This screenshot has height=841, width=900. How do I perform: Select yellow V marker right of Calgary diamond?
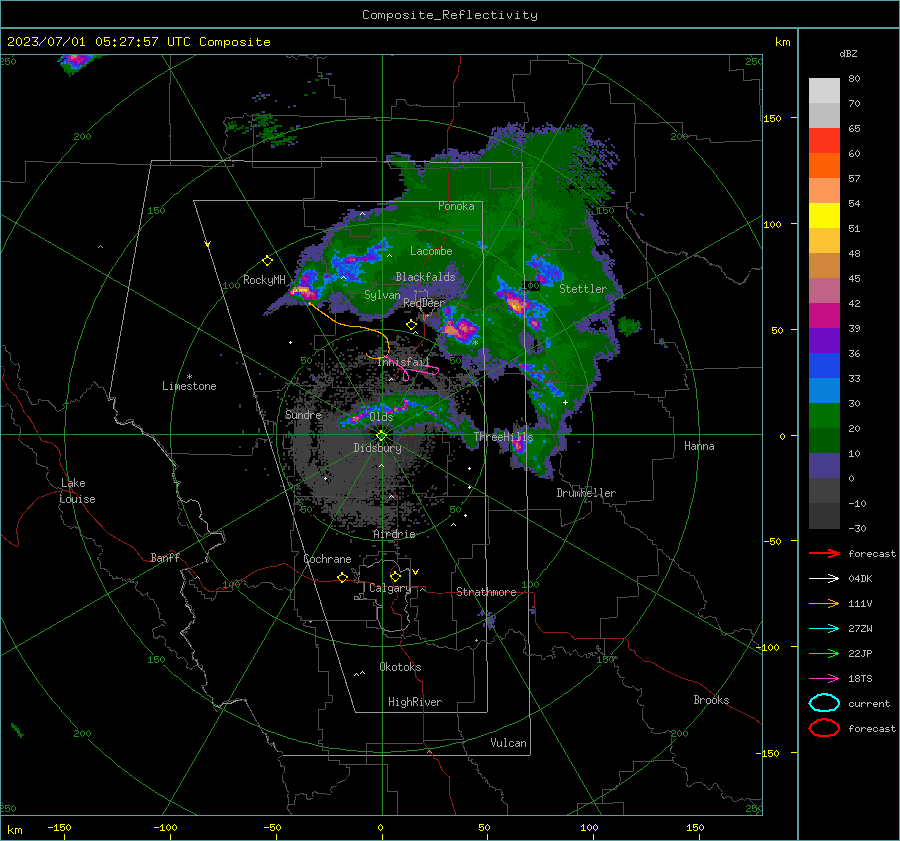pyautogui.click(x=415, y=572)
